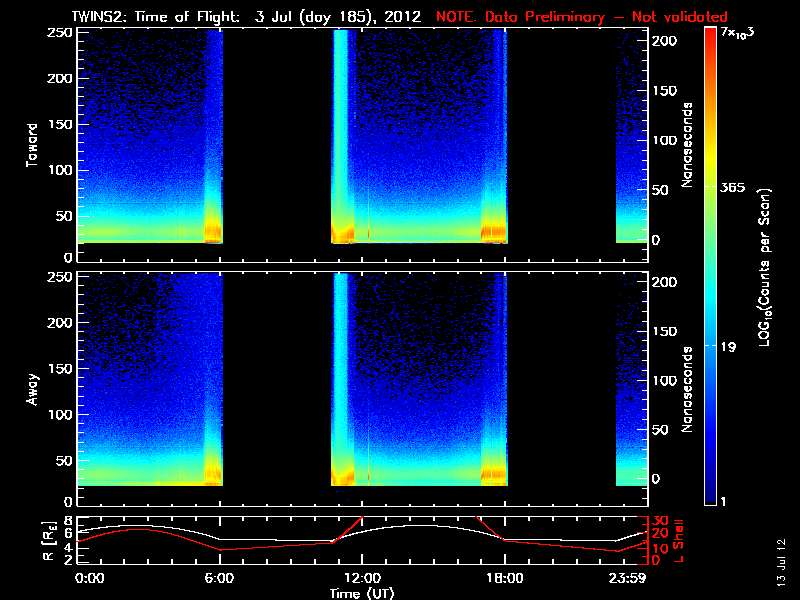The height and width of the screenshot is (600, 800).
Task: Click the red 'L Shell' axis label
Action: 678,541
